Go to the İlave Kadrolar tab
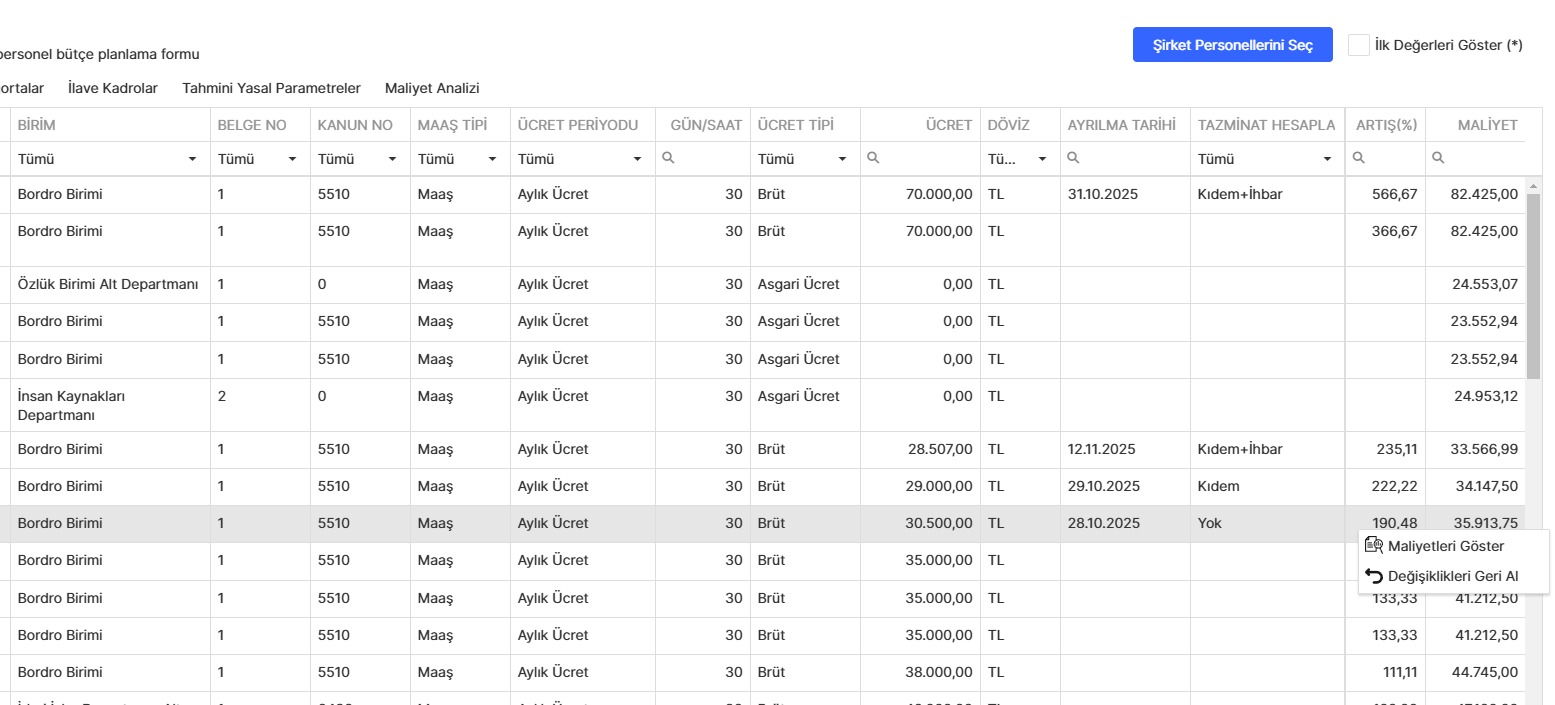 click(x=113, y=88)
